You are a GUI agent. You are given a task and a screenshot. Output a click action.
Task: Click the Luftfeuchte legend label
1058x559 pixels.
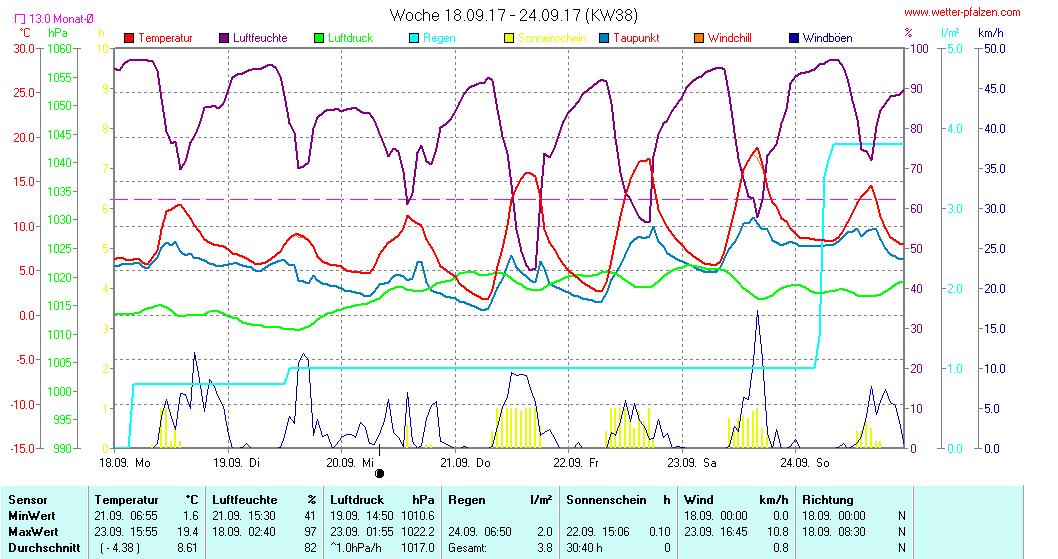(x=260, y=38)
